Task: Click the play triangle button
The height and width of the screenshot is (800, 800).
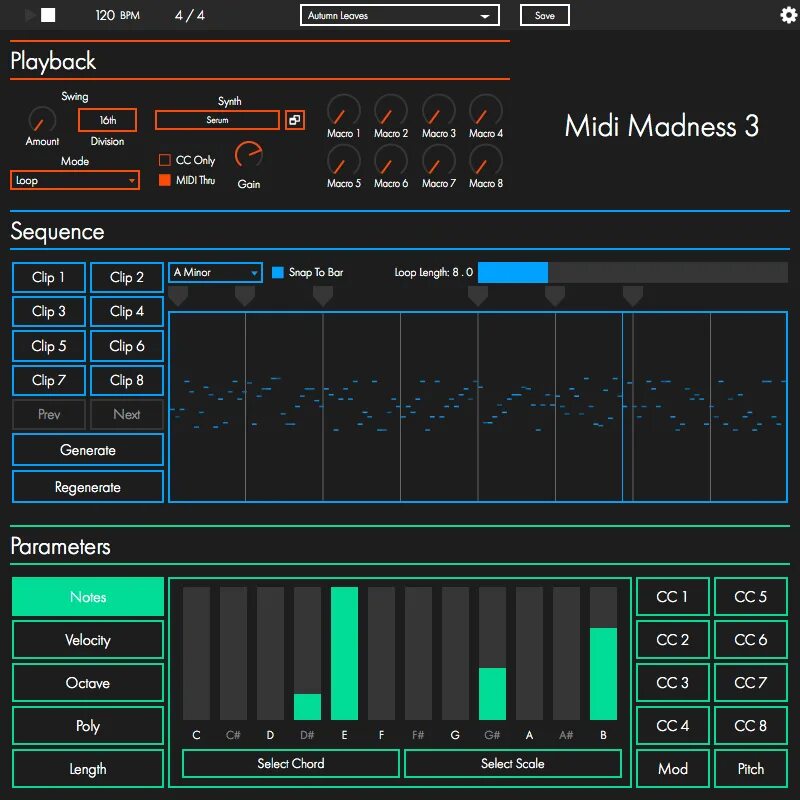Action: click(x=30, y=15)
